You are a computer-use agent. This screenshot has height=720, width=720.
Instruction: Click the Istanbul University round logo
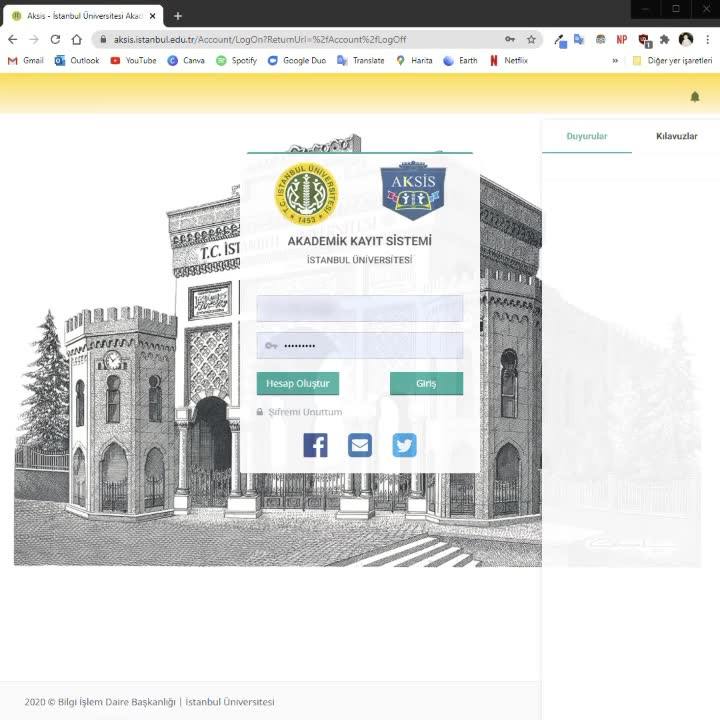[306, 194]
